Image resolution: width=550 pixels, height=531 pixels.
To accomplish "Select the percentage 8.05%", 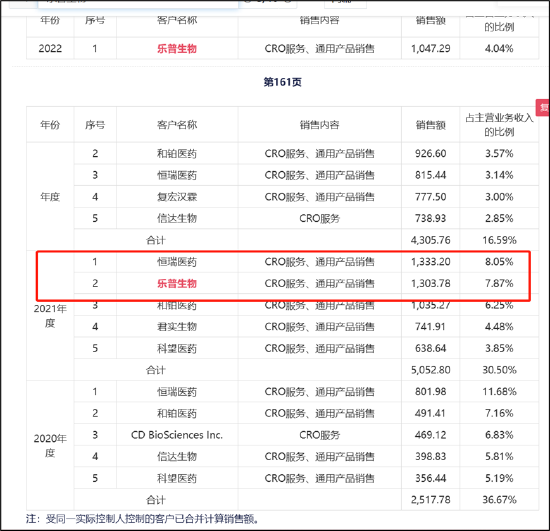I will [x=499, y=262].
